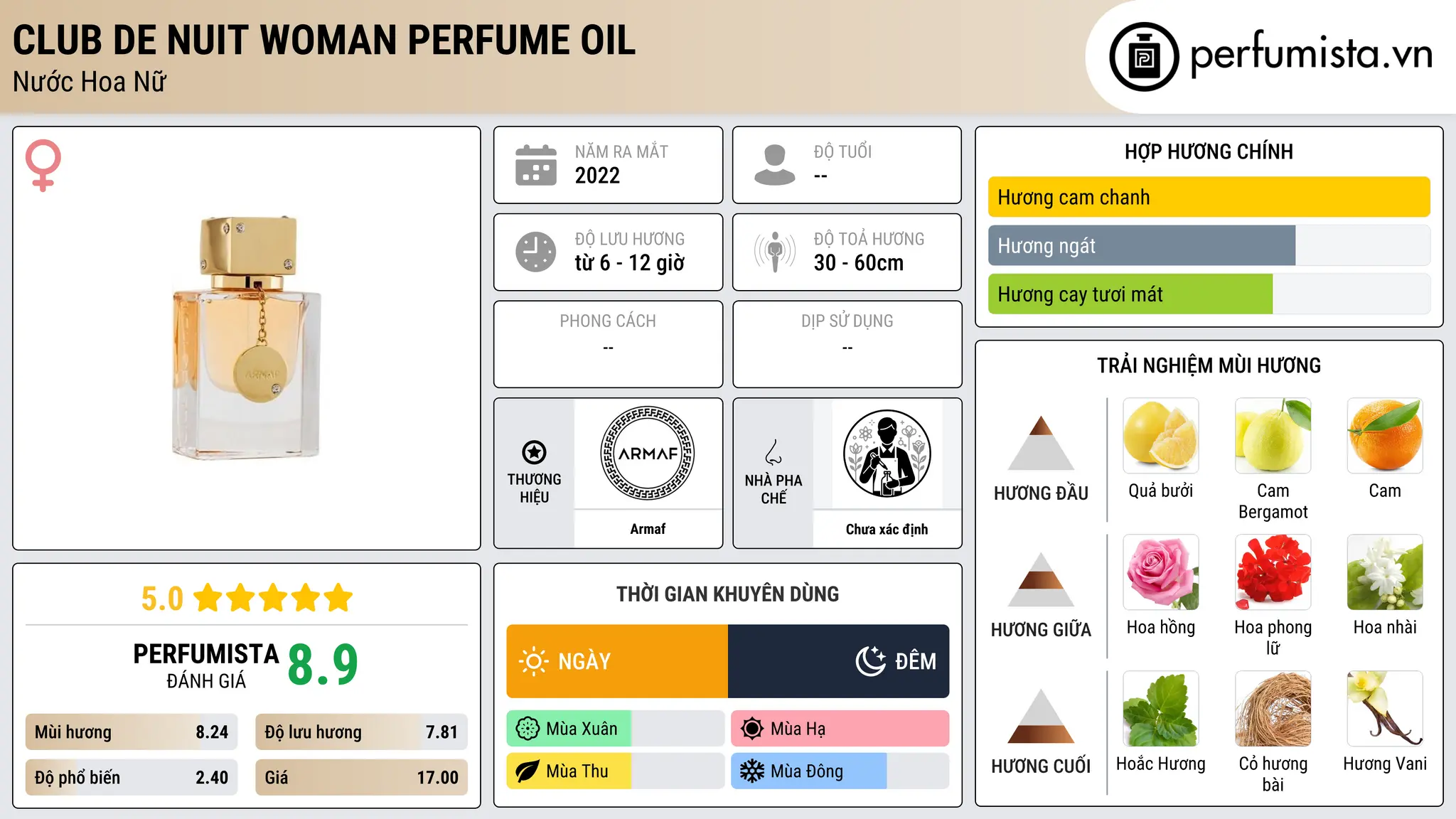Select the Cỏ hương bài vetiver note image
1456x819 pixels.
pos(1273,709)
